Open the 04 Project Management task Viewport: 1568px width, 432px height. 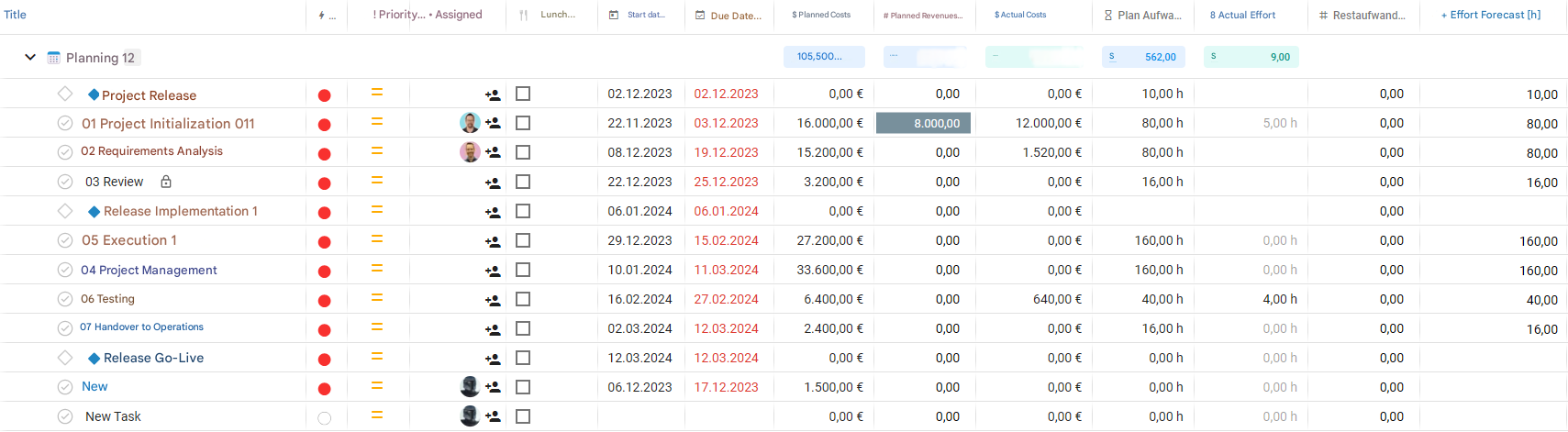[149, 270]
